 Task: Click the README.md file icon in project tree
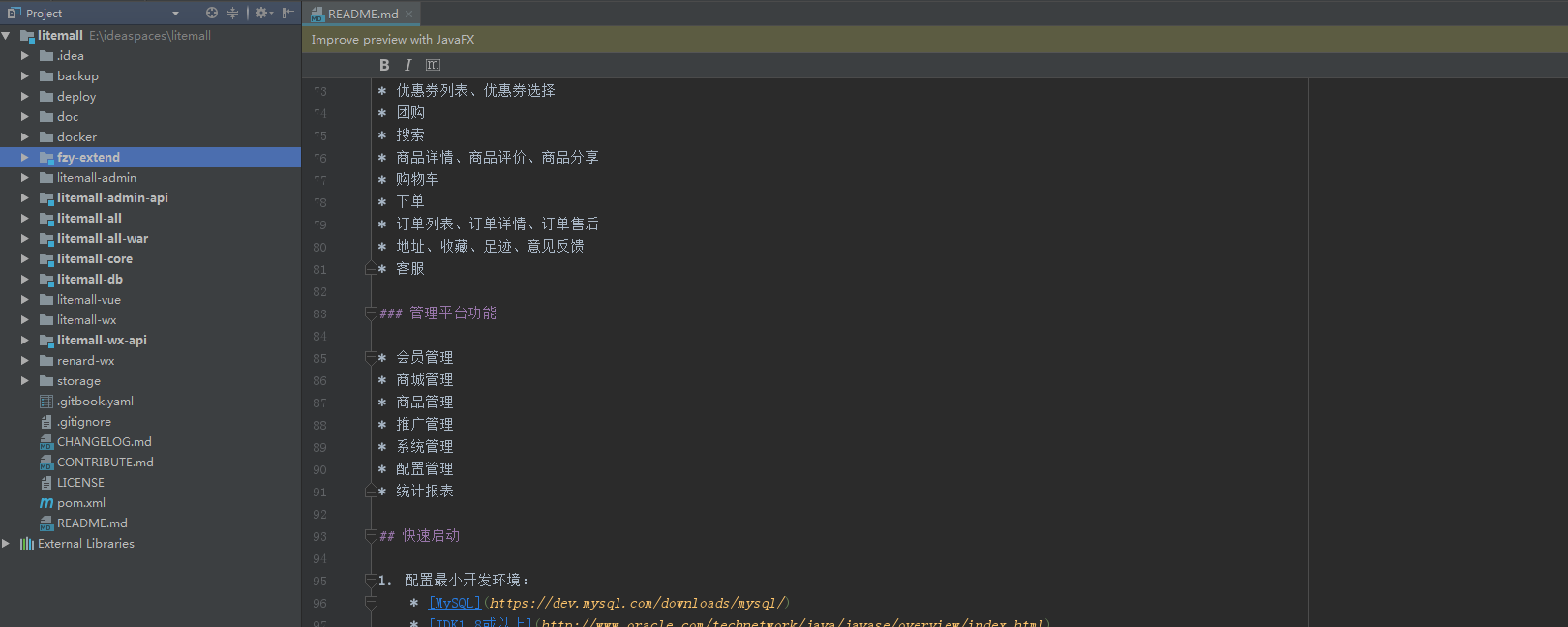tap(46, 523)
